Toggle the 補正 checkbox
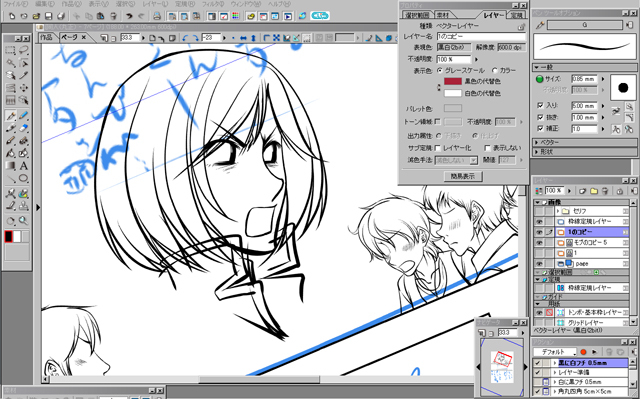This screenshot has width=640, height=399. point(540,129)
